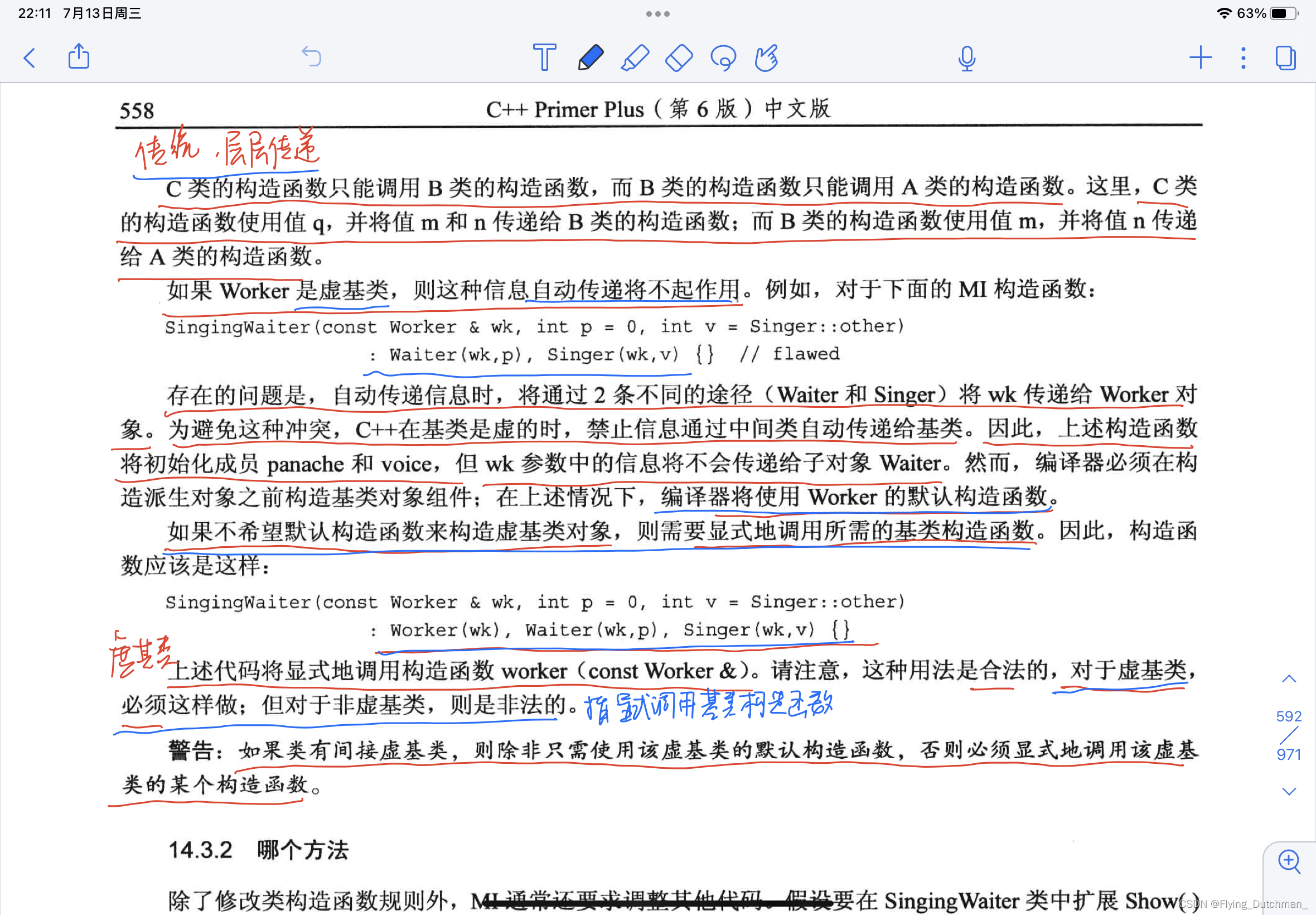This screenshot has height=915, width=1316.
Task: Select the Highlighter tool
Action: pyautogui.click(x=635, y=57)
